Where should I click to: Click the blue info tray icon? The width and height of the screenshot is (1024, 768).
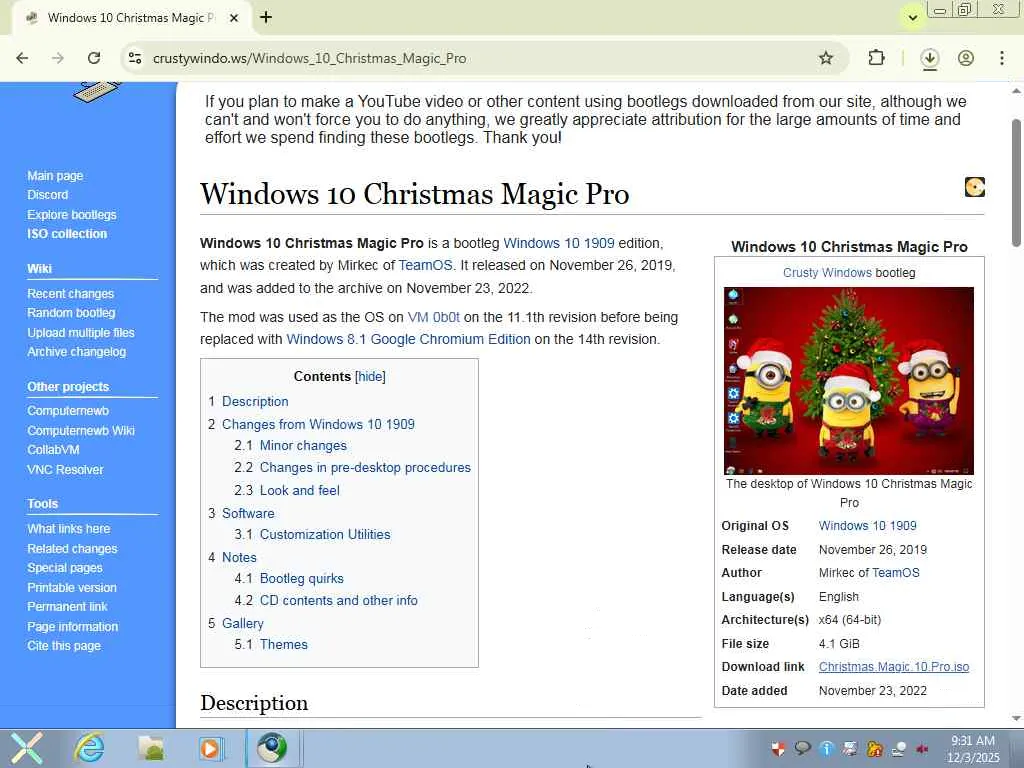point(826,748)
